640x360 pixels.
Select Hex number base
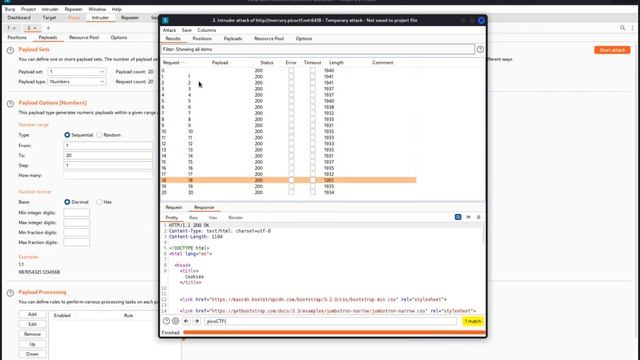pyautogui.click(x=99, y=202)
